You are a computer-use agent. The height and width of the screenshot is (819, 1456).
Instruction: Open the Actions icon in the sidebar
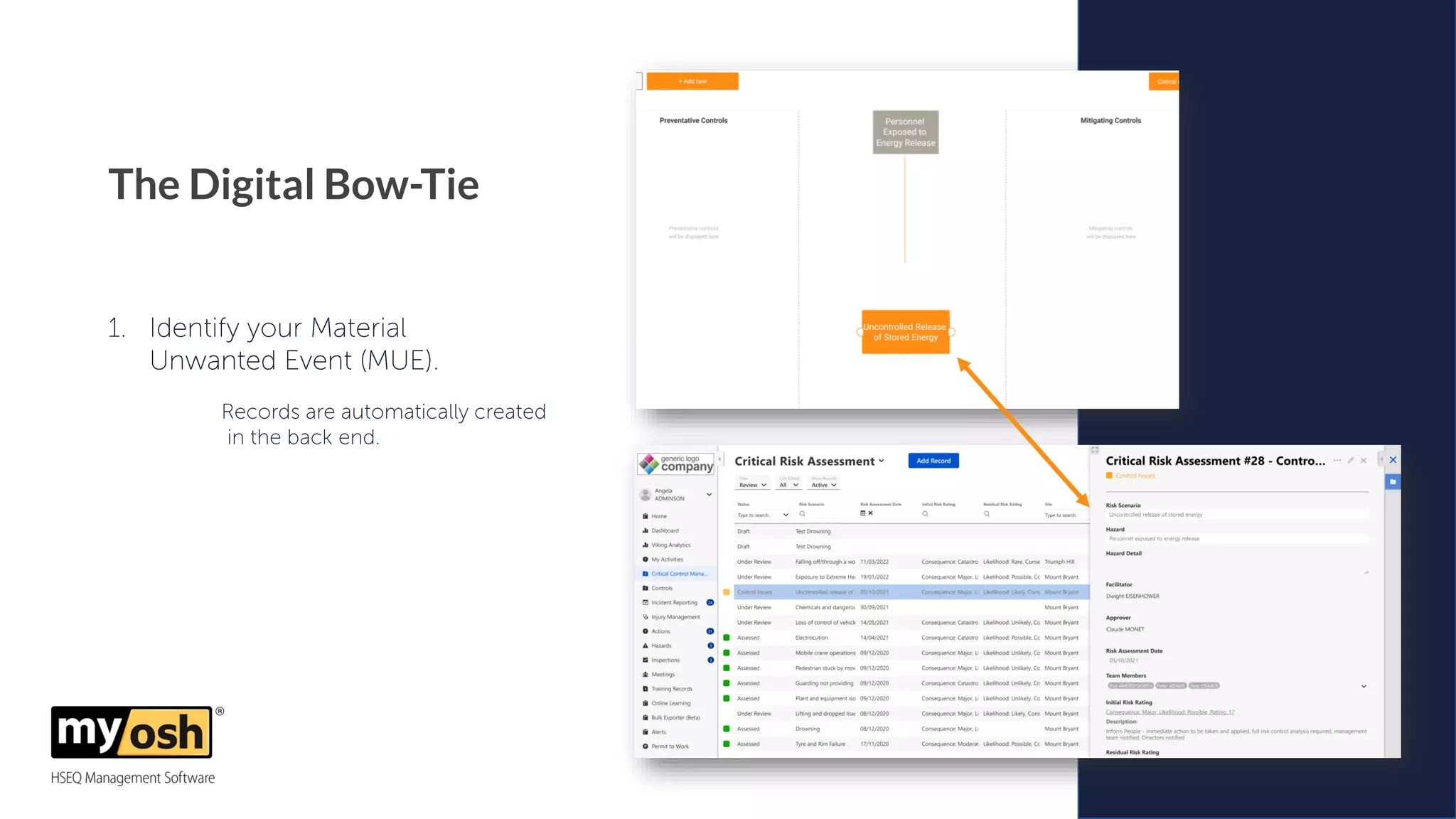[646, 631]
